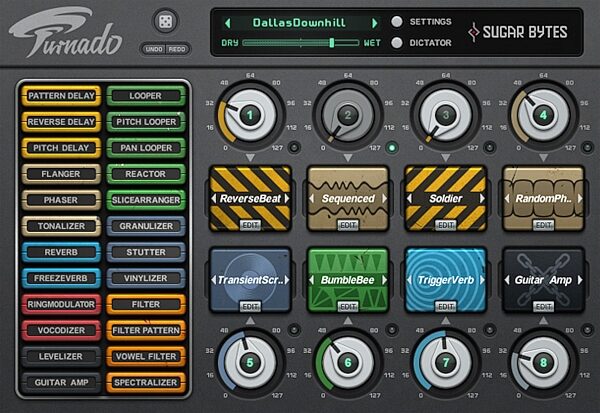
Task: Toggle the LED above knob 6
Action: pyautogui.click(x=392, y=330)
